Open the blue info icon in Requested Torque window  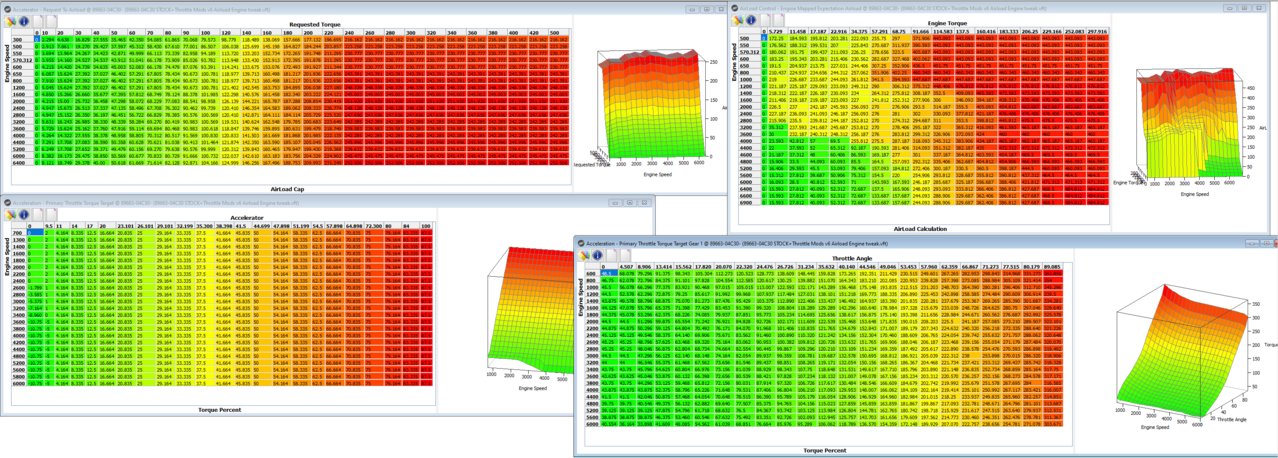pyautogui.click(x=24, y=21)
